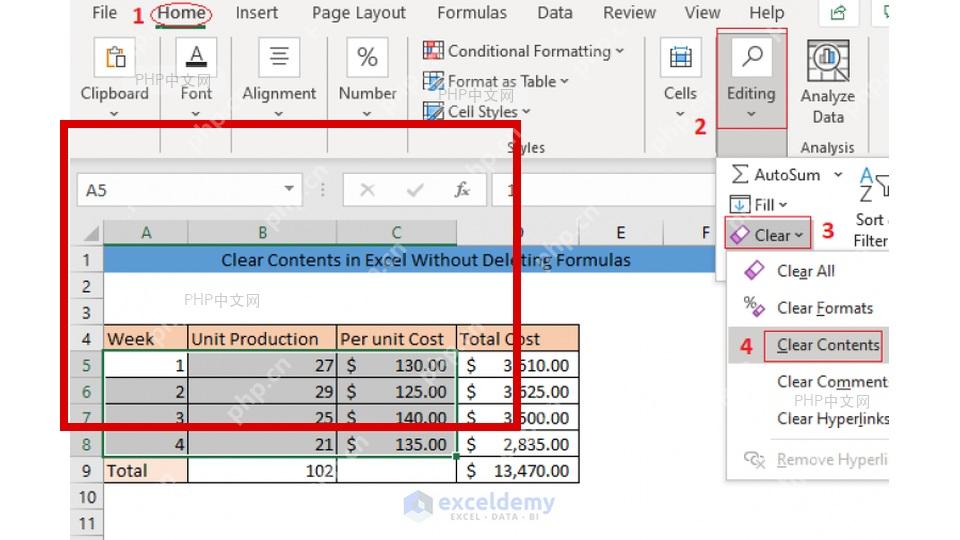Viewport: 960px width, 540px height.
Task: Click the Share icon in the ribbon corner
Action: point(838,13)
